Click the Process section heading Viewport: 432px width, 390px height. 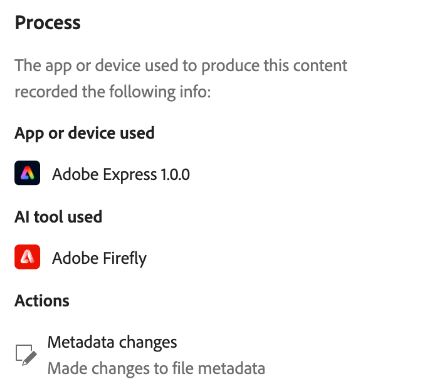[x=48, y=23]
